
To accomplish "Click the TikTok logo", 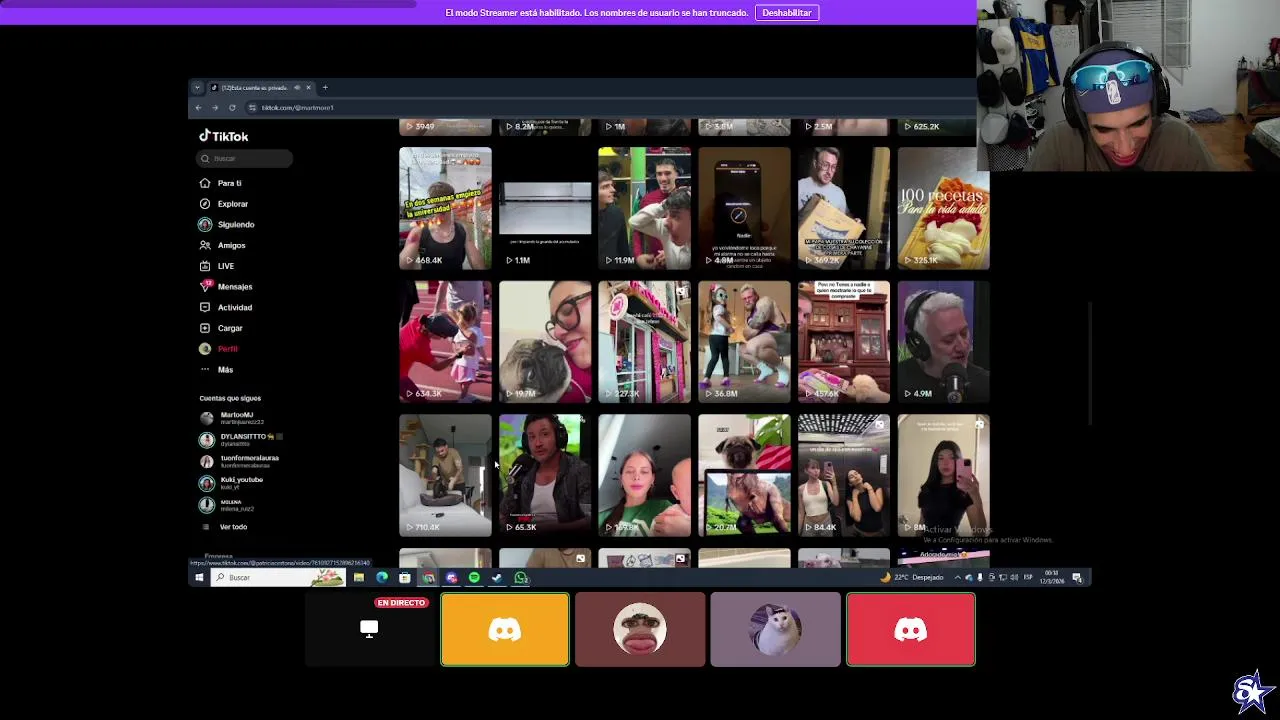I will [223, 136].
